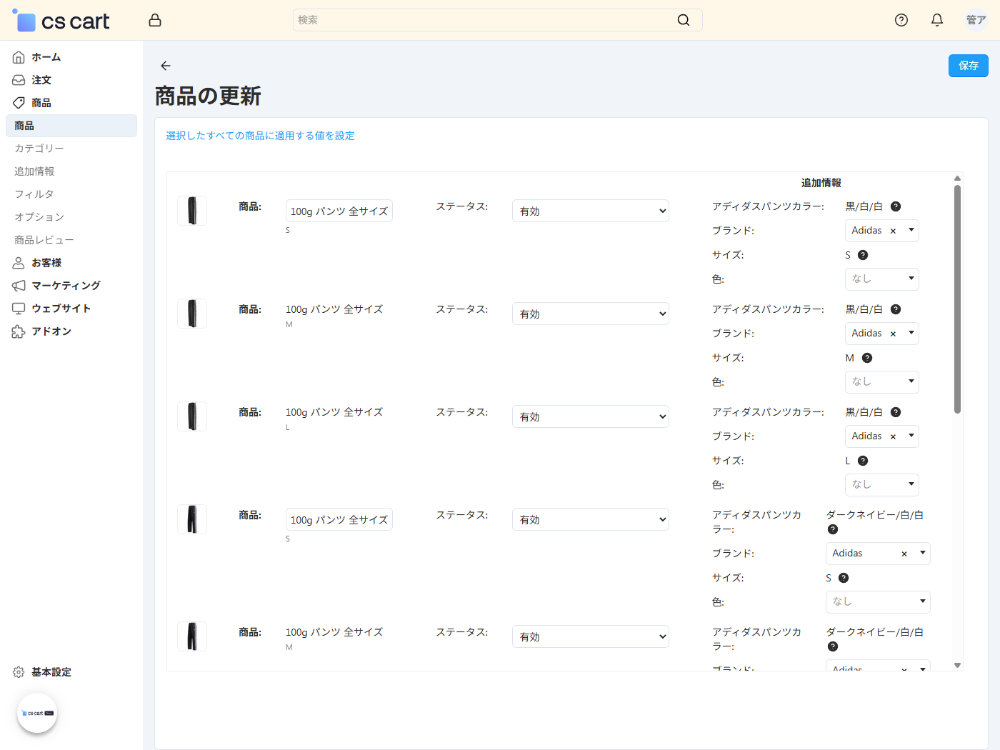The image size is (1000, 750).
Task: Open the first product's ステータス dropdown
Action: tap(590, 210)
